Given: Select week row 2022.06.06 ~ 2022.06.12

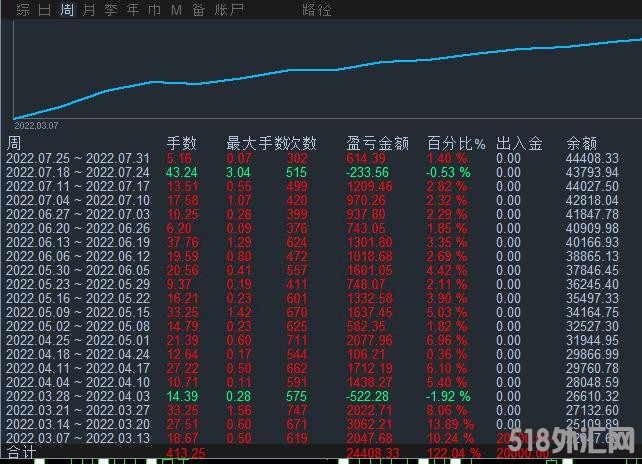Looking at the screenshot, I should coord(312,256).
